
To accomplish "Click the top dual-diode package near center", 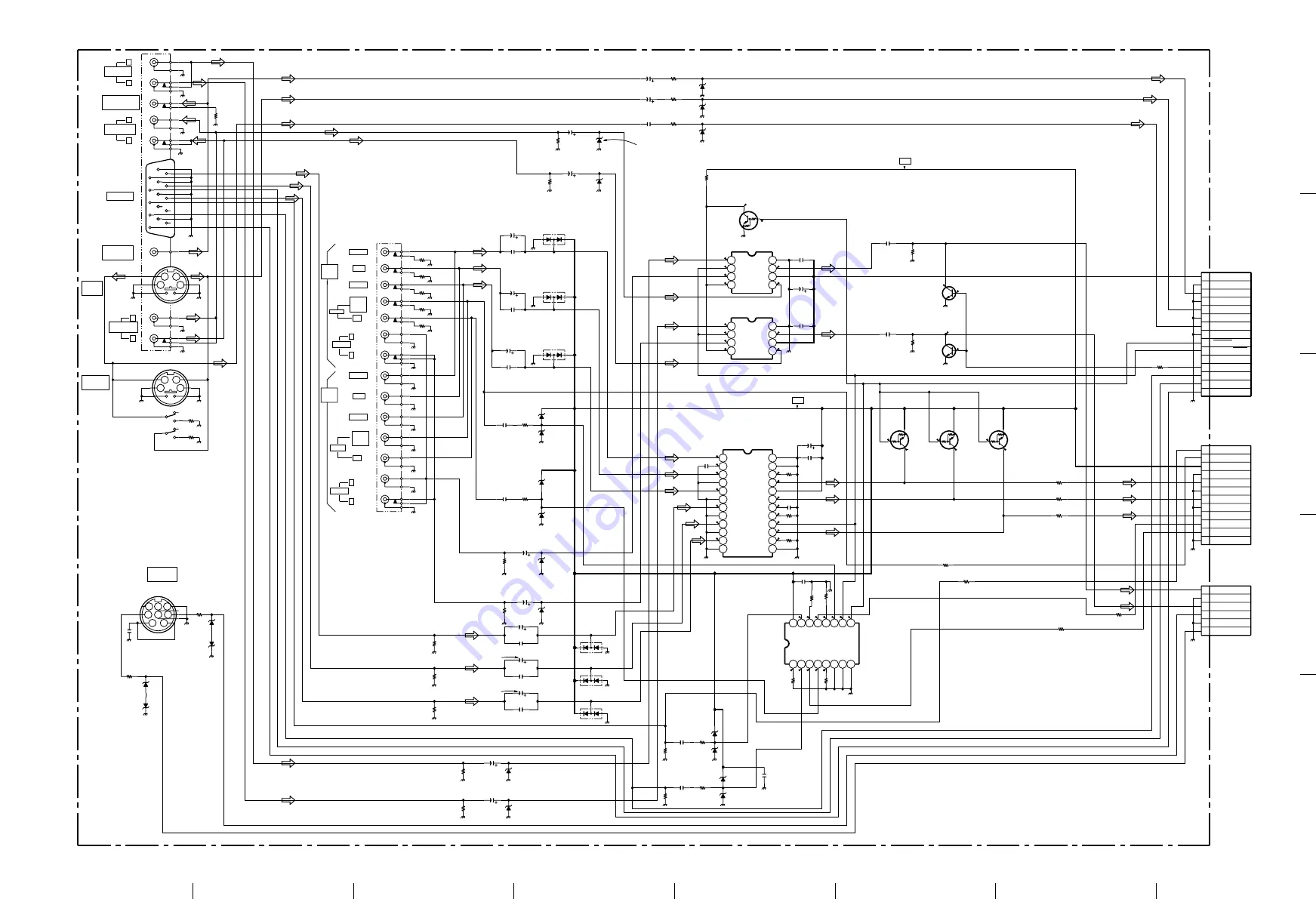I will pyautogui.click(x=553, y=240).
